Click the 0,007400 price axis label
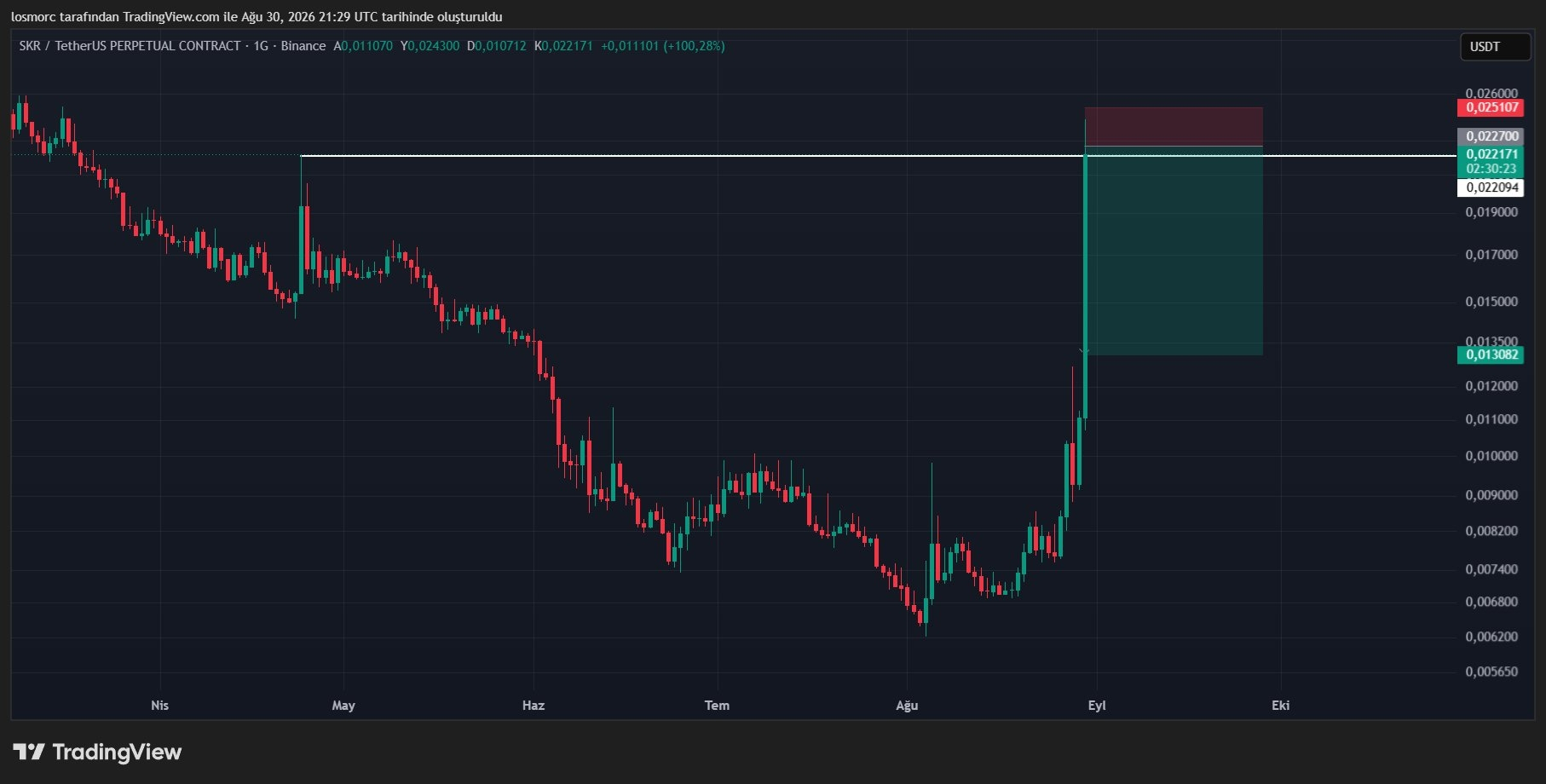 [1491, 569]
